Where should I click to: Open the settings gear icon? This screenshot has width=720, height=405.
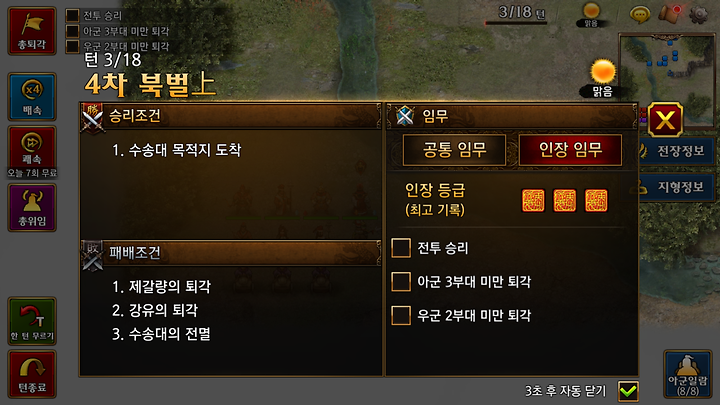click(x=698, y=15)
